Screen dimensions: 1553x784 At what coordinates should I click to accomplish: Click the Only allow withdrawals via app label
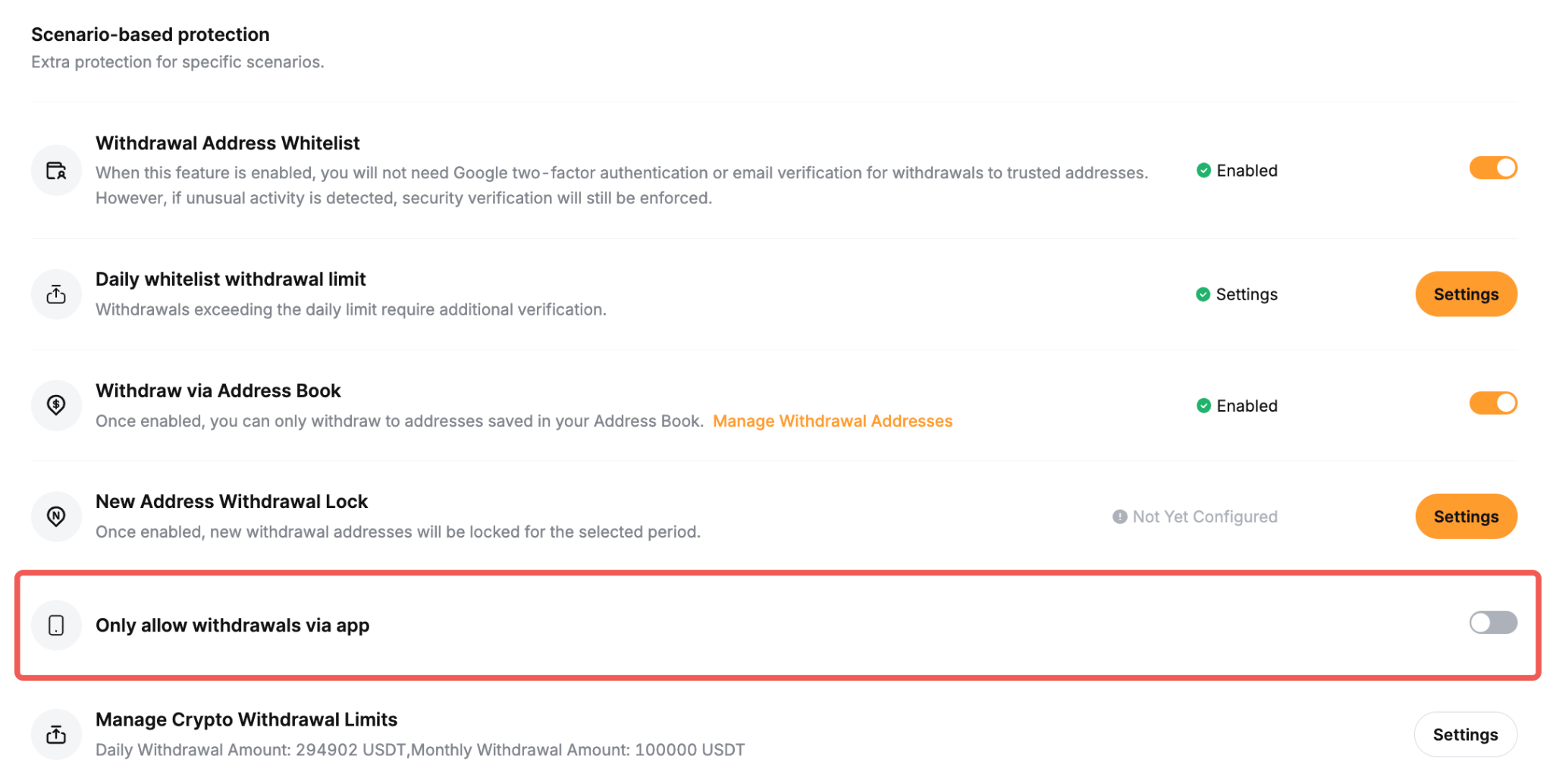click(232, 626)
